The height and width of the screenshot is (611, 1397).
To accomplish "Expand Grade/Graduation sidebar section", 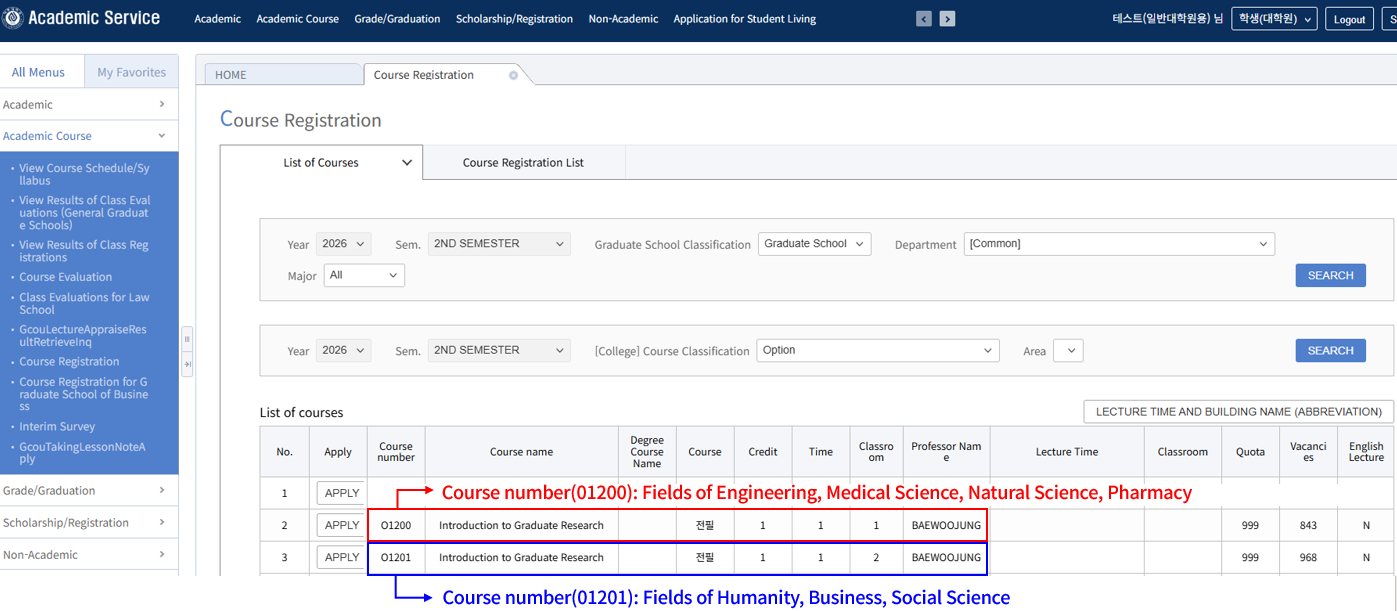I will [x=89, y=490].
